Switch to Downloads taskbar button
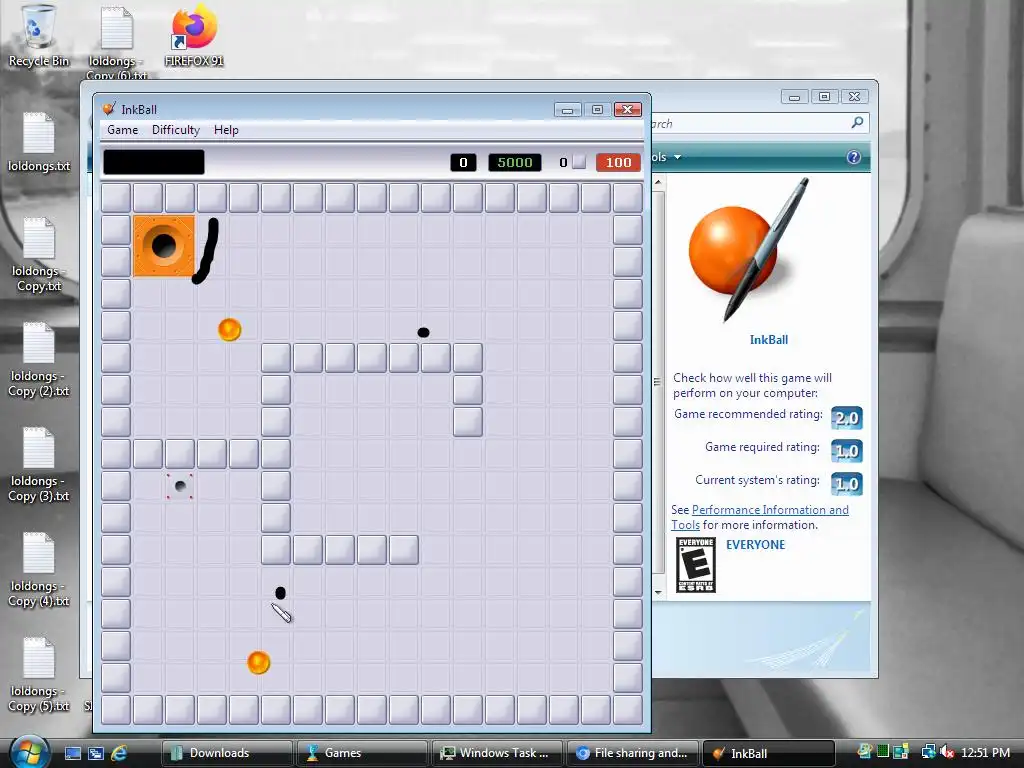The image size is (1024, 768). pyautogui.click(x=226, y=753)
